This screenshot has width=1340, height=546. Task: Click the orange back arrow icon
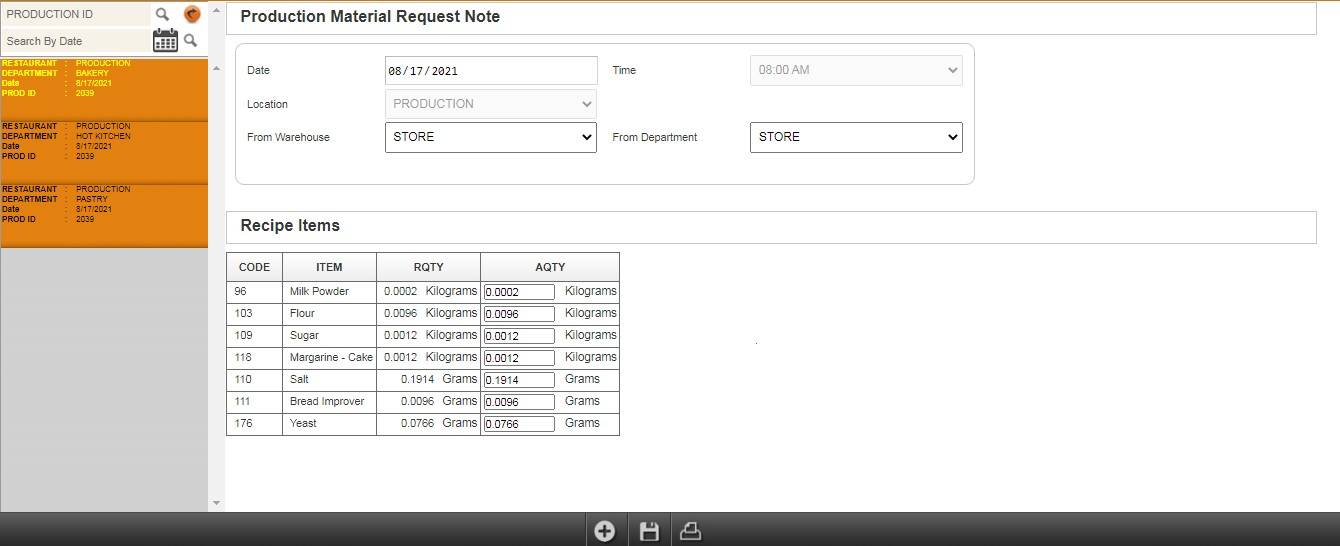click(192, 14)
